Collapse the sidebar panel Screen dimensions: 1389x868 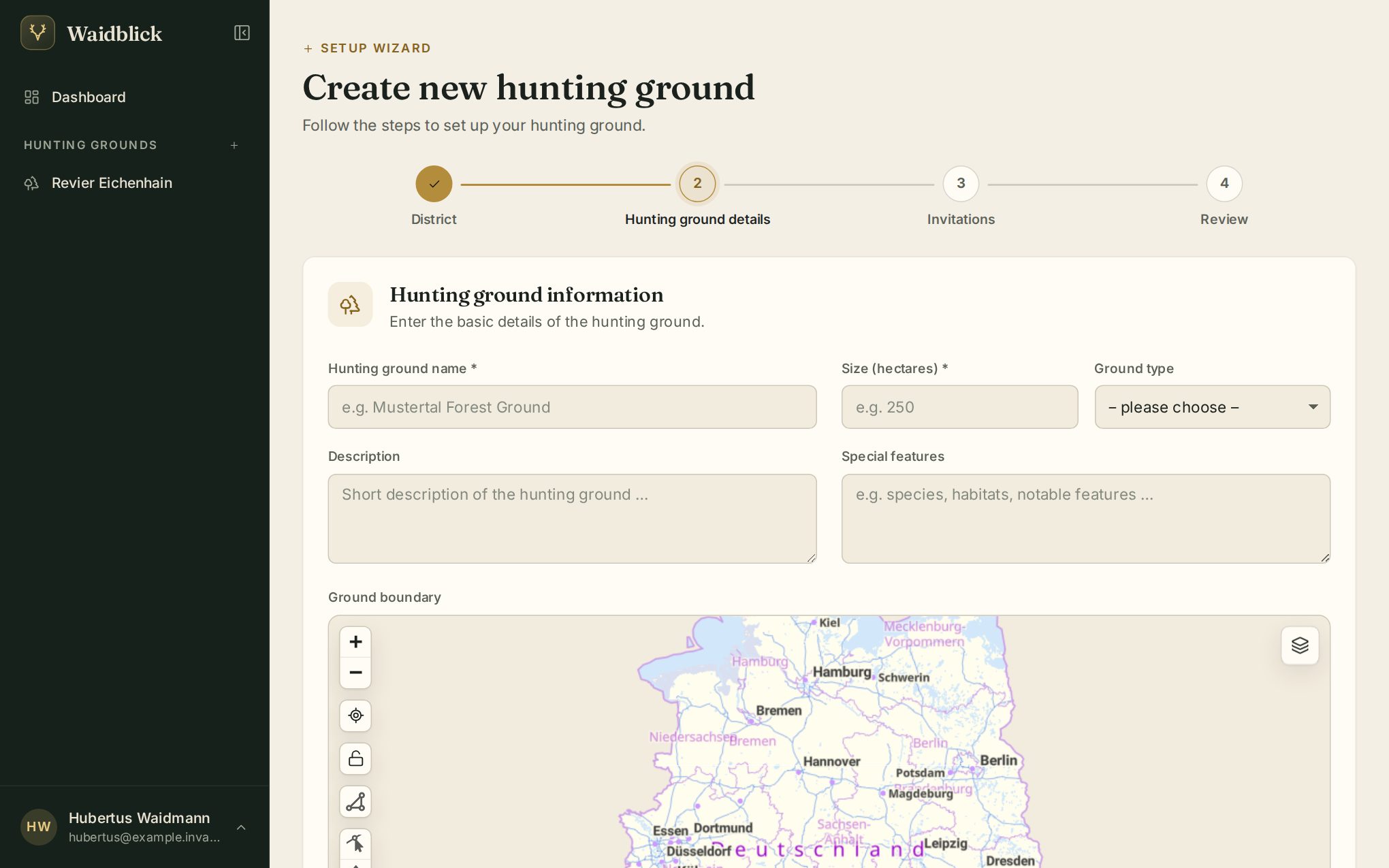click(x=242, y=33)
